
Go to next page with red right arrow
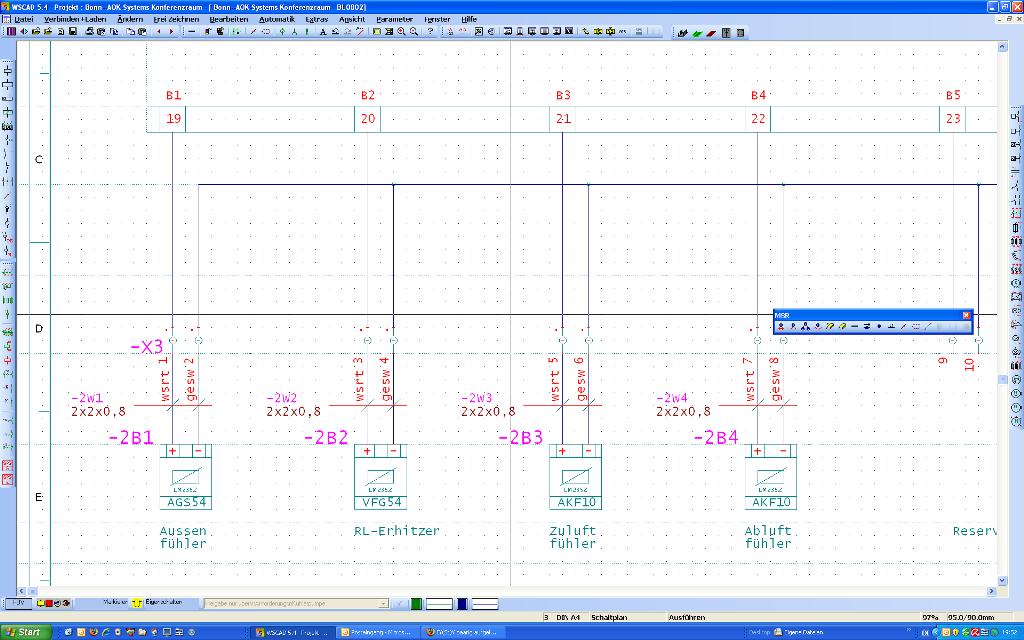click(171, 31)
